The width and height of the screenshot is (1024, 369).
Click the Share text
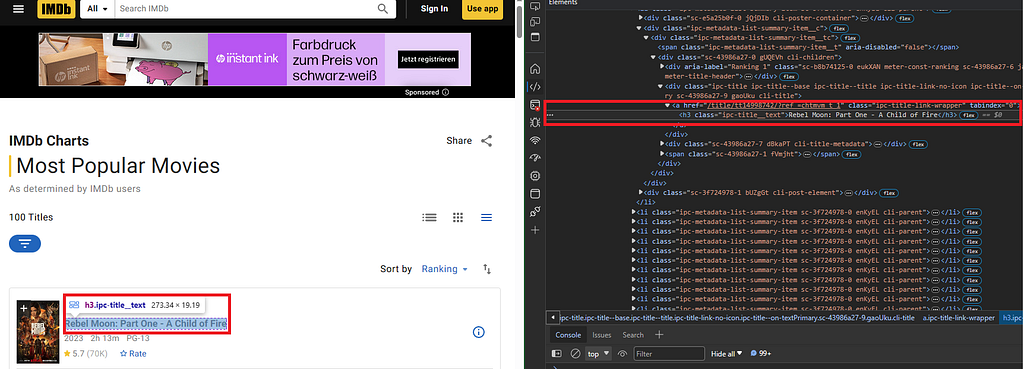pos(459,140)
